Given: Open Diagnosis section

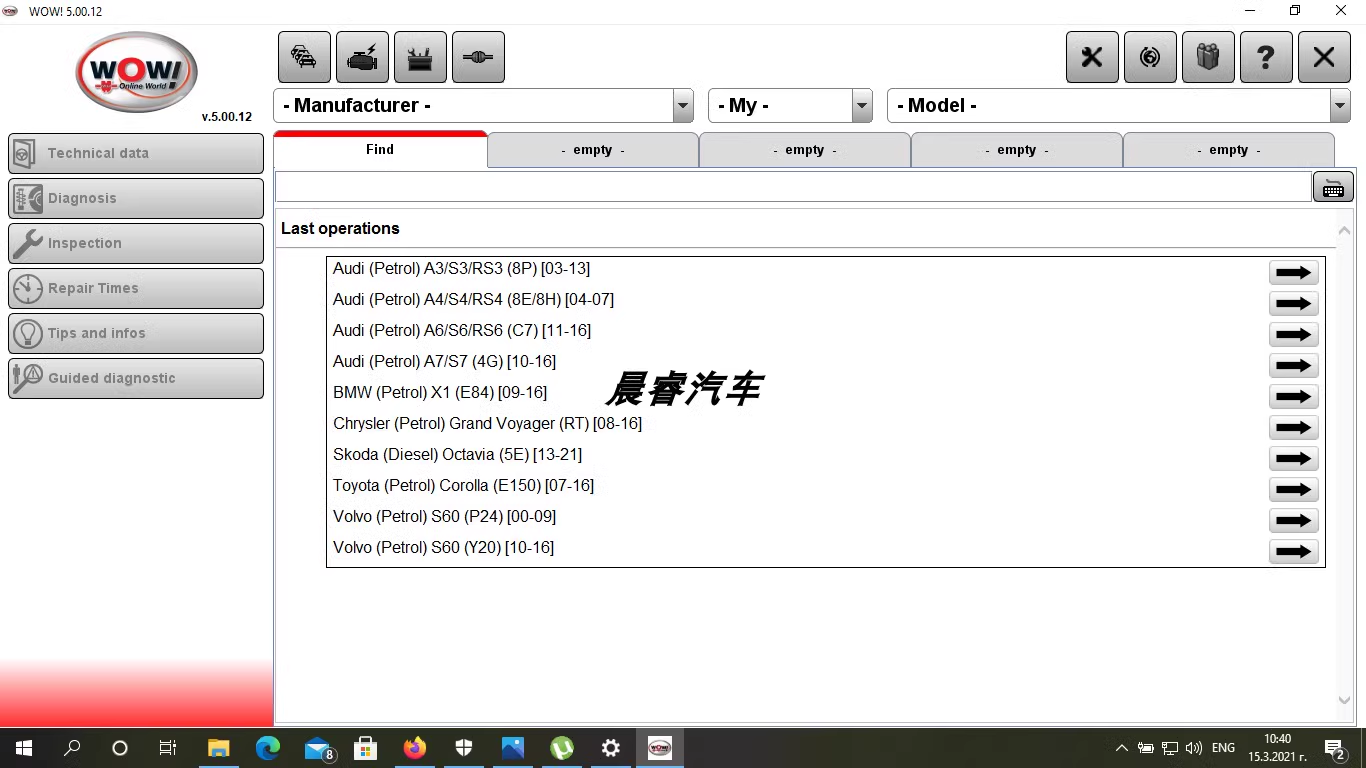Looking at the screenshot, I should (x=136, y=198).
